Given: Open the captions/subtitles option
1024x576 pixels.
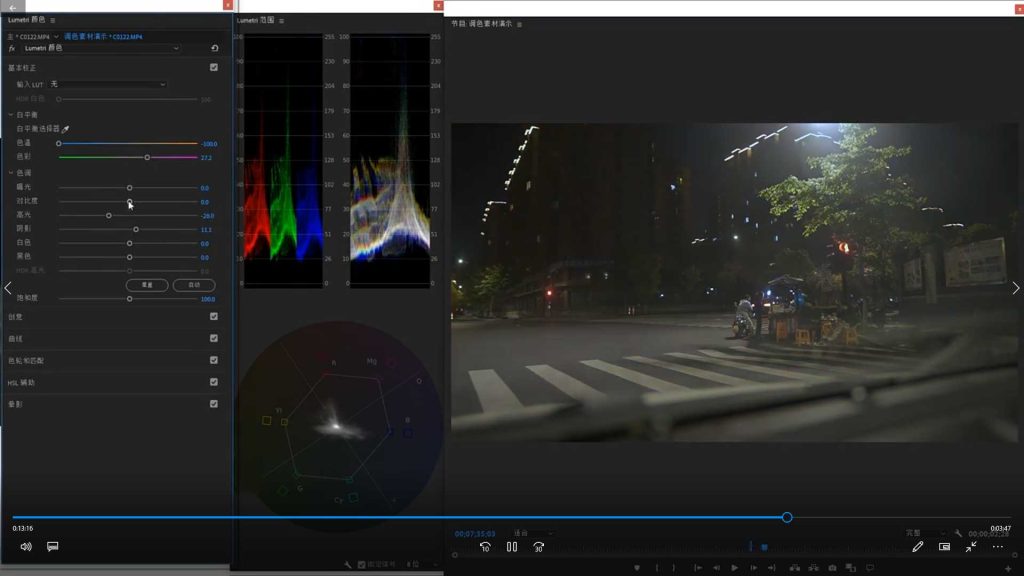Looking at the screenshot, I should tap(53, 547).
